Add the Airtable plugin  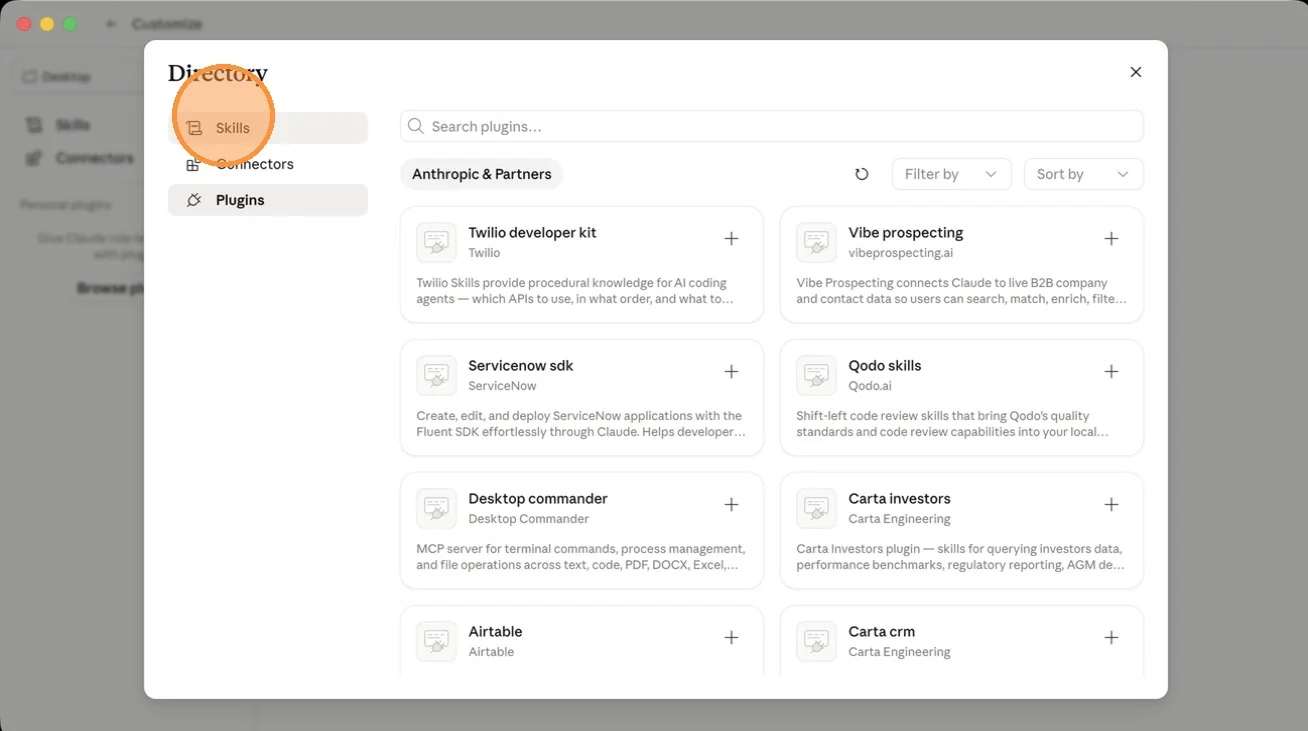click(731, 638)
